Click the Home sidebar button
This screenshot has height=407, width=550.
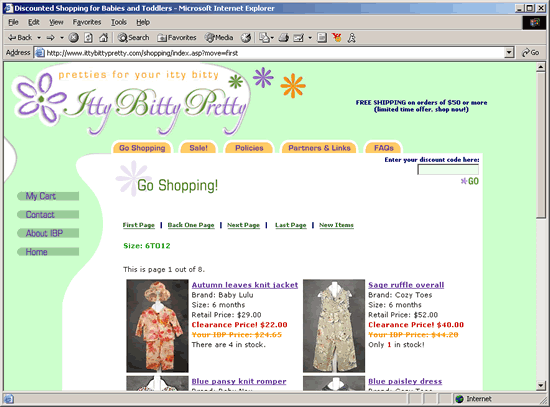[48, 252]
